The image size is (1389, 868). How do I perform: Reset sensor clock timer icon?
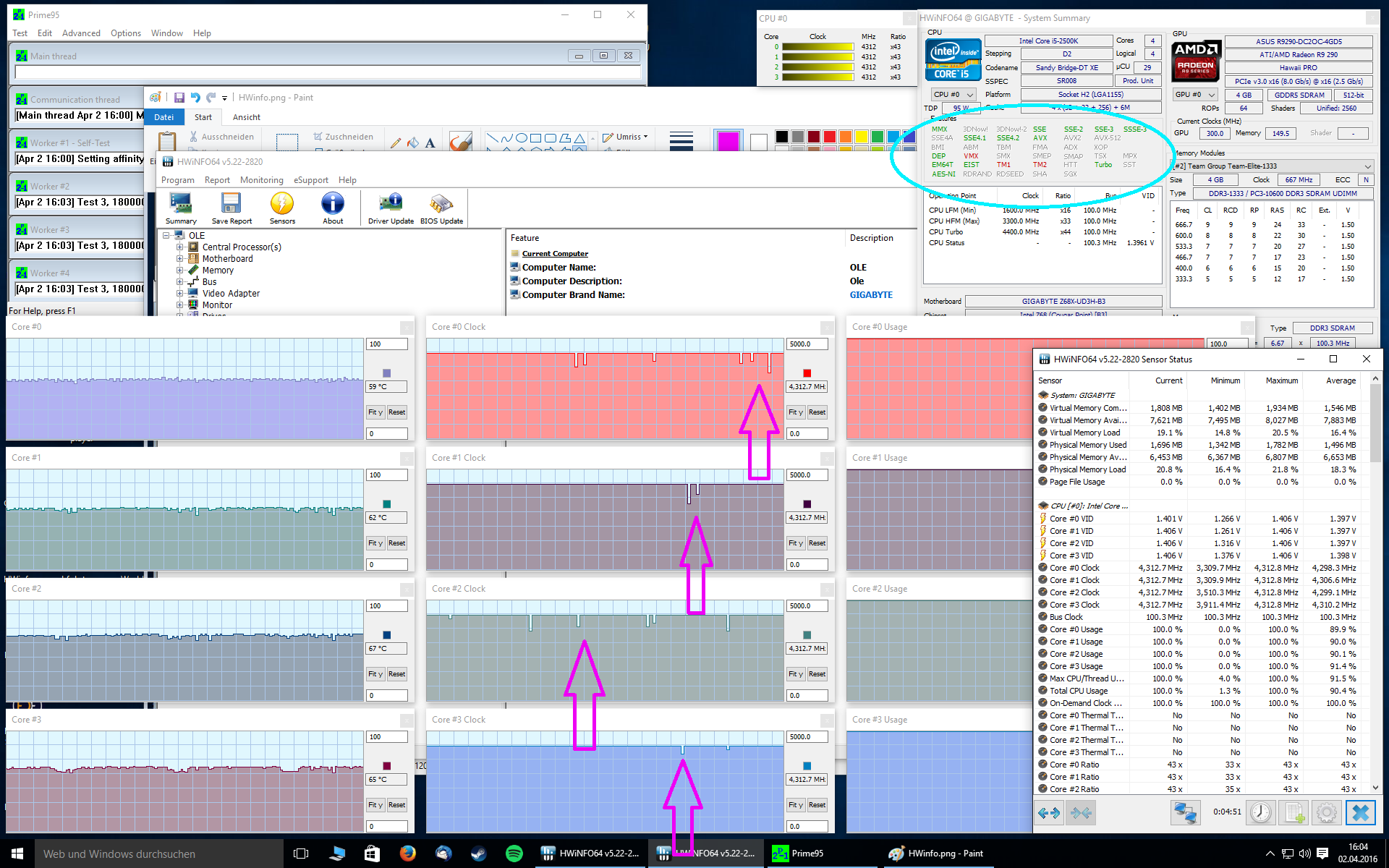pyautogui.click(x=1261, y=812)
